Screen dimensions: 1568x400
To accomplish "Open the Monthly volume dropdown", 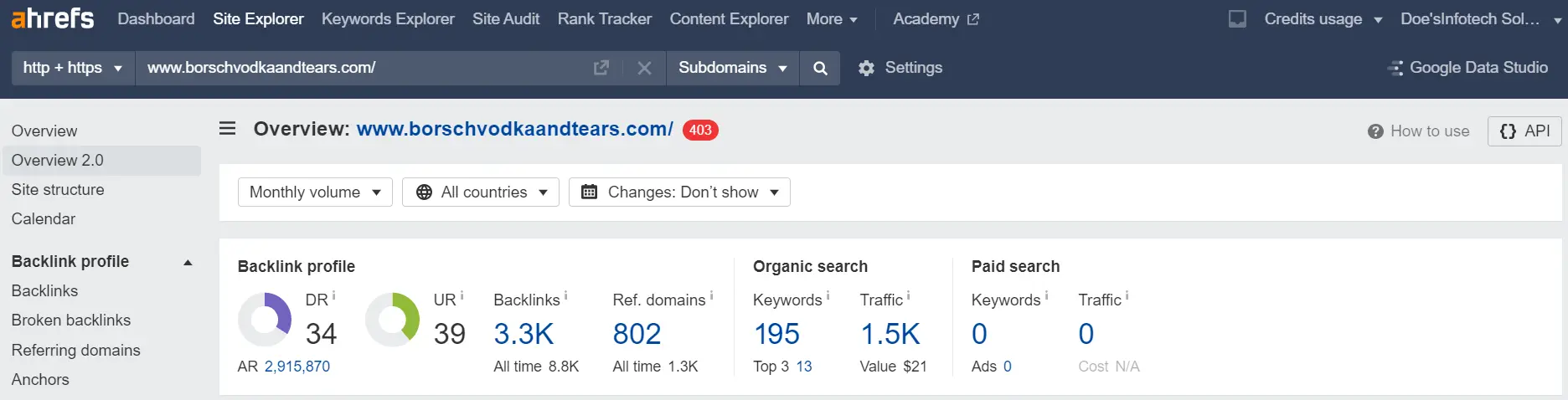I will click(315, 192).
